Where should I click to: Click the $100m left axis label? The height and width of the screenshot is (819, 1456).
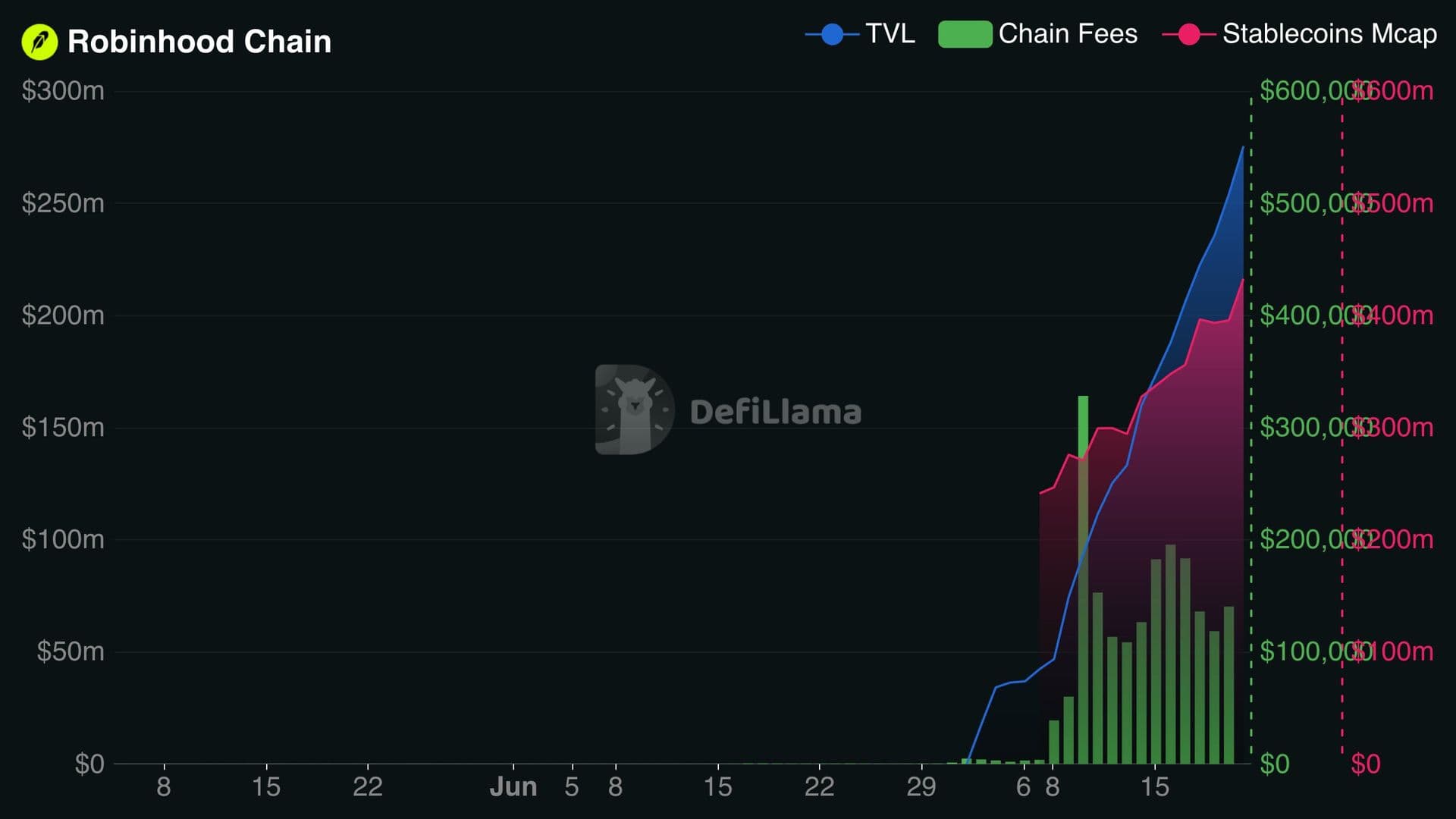point(63,540)
